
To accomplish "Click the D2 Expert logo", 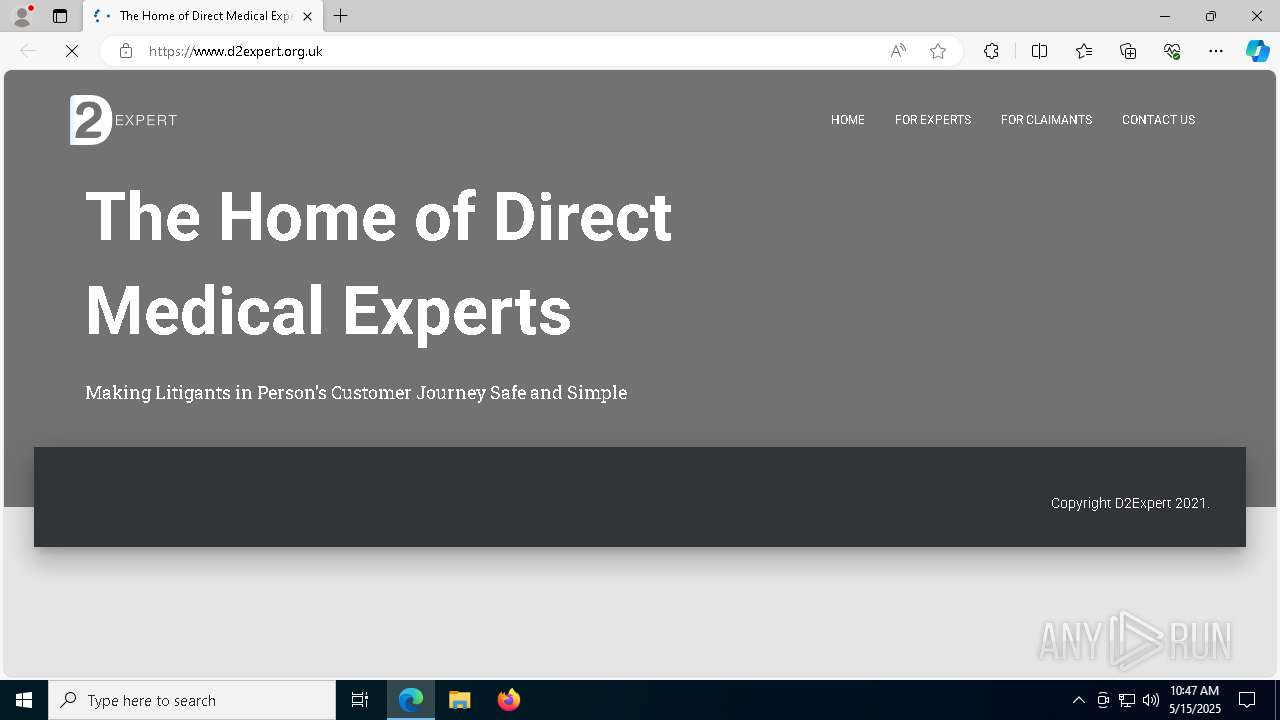I will 123,120.
